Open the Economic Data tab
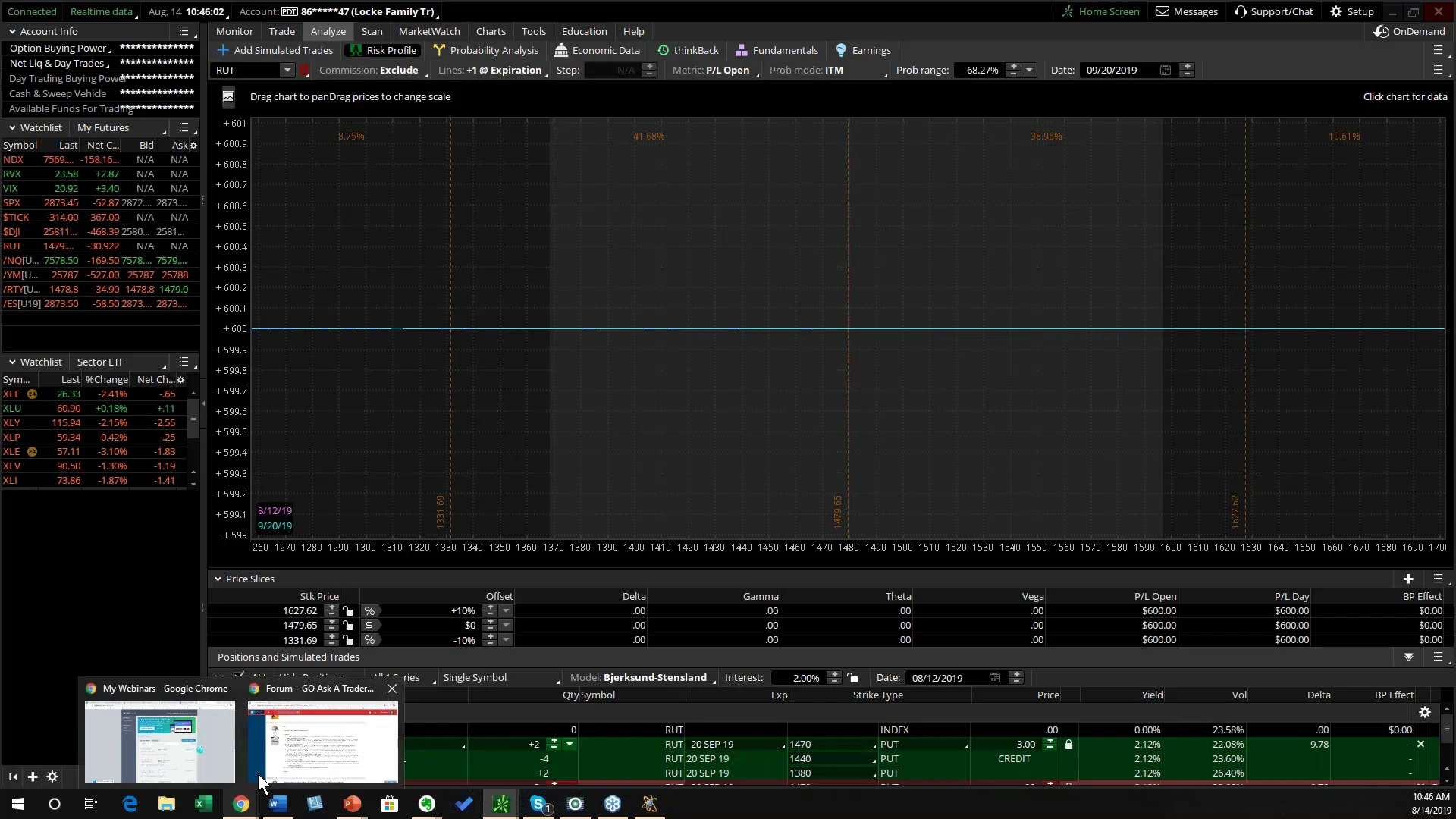Image resolution: width=1456 pixels, height=819 pixels. pos(598,50)
